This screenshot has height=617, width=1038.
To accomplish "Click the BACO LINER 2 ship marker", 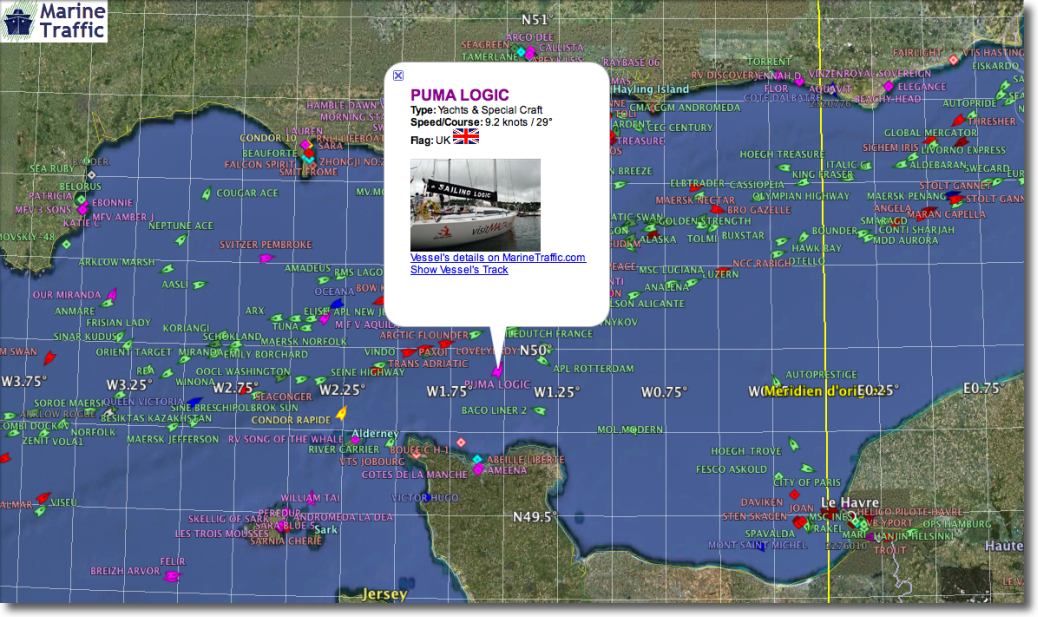I will pos(540,410).
